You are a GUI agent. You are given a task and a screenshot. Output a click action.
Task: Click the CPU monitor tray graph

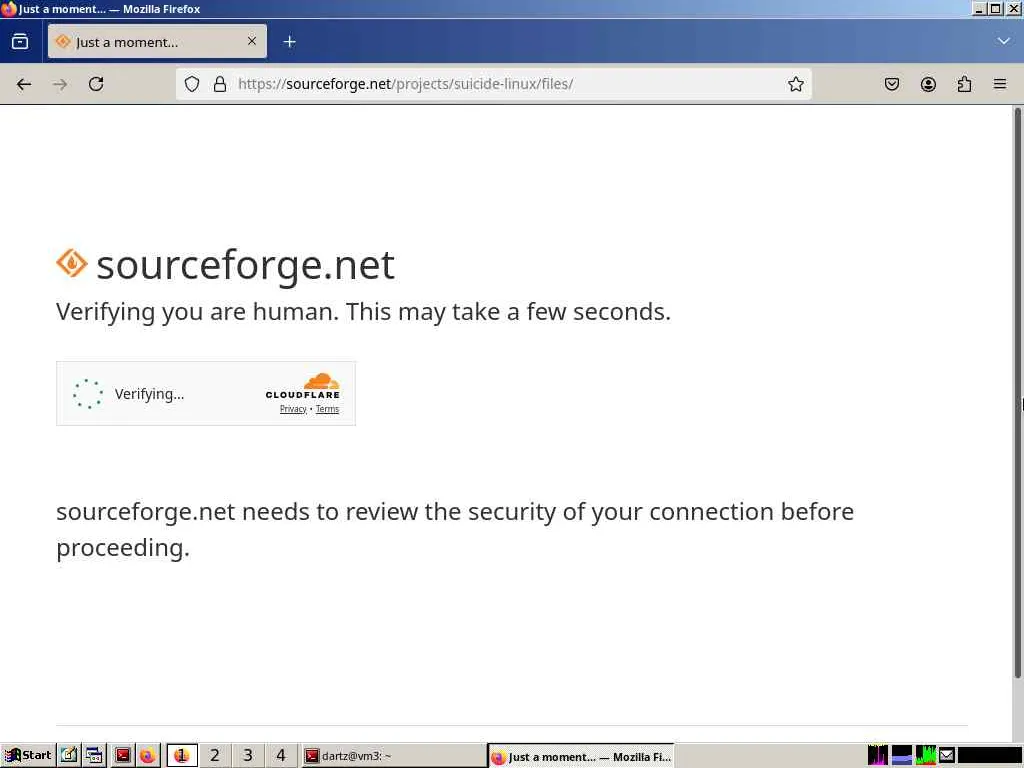click(877, 755)
